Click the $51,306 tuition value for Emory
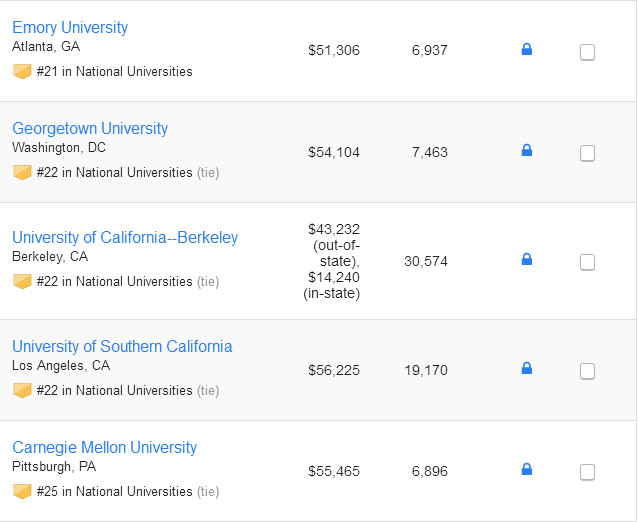Image resolution: width=639 pixels, height=522 pixels. click(334, 50)
